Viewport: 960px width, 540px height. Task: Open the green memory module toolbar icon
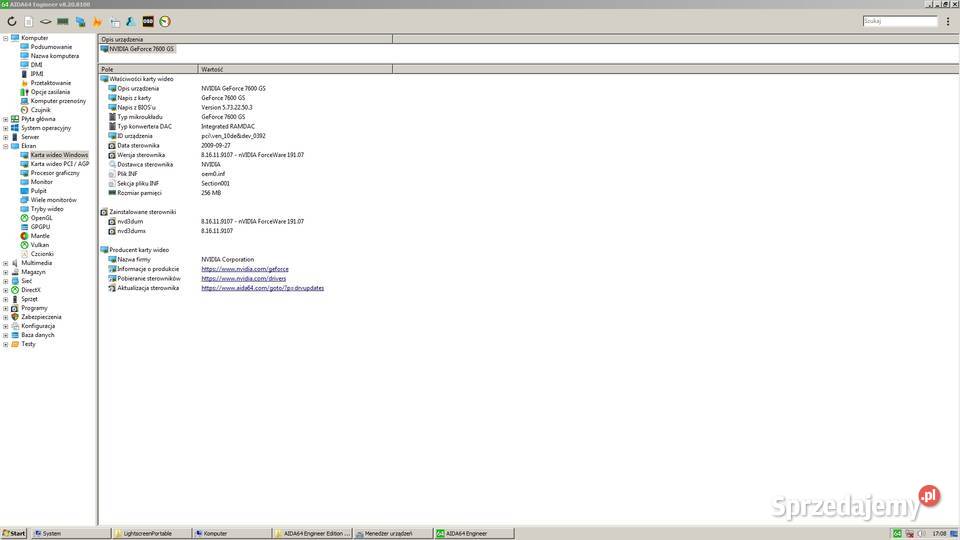63,21
